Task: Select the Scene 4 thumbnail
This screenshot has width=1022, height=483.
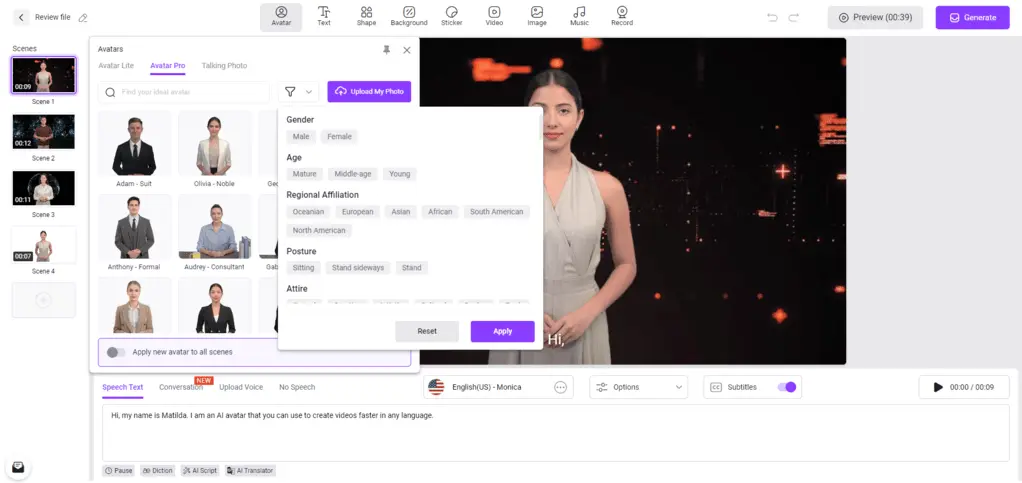Action: click(44, 244)
